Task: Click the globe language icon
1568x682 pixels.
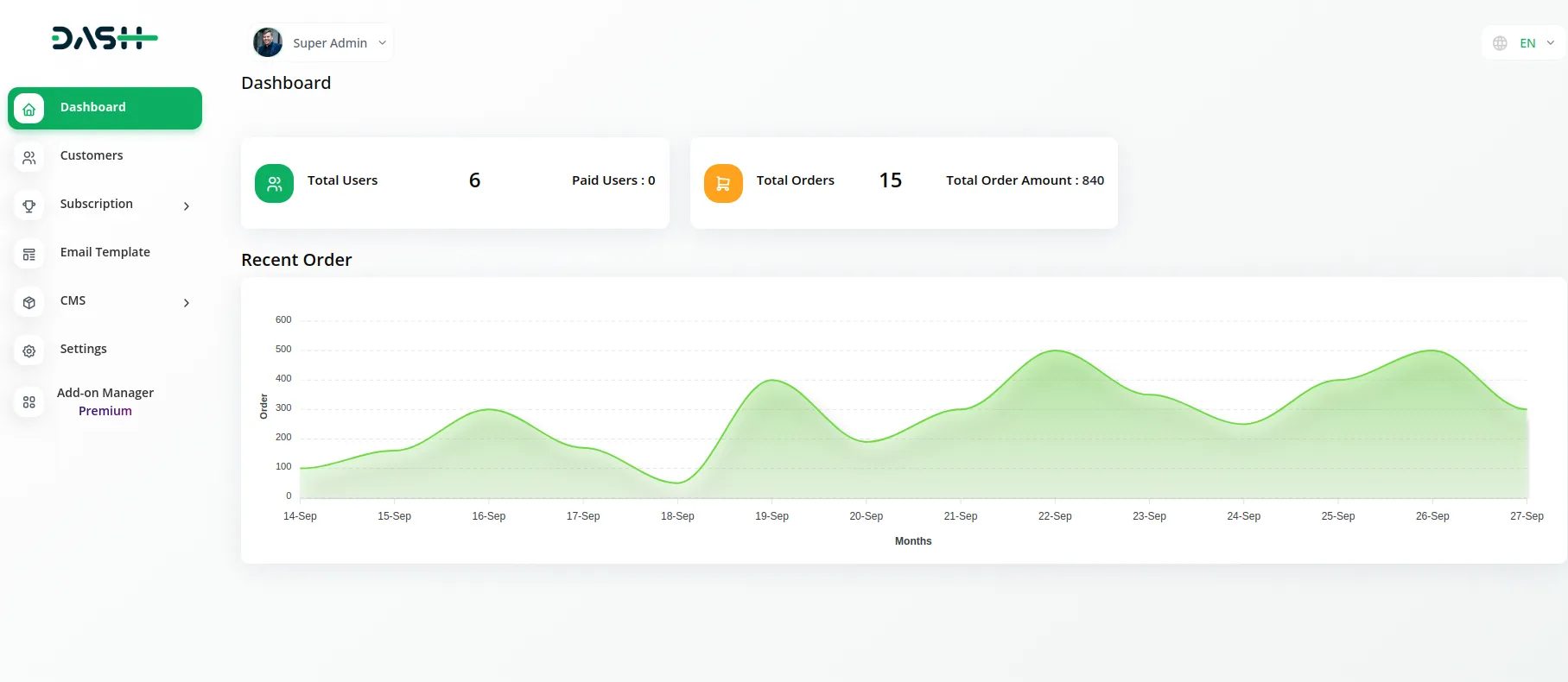Action: pos(1500,43)
